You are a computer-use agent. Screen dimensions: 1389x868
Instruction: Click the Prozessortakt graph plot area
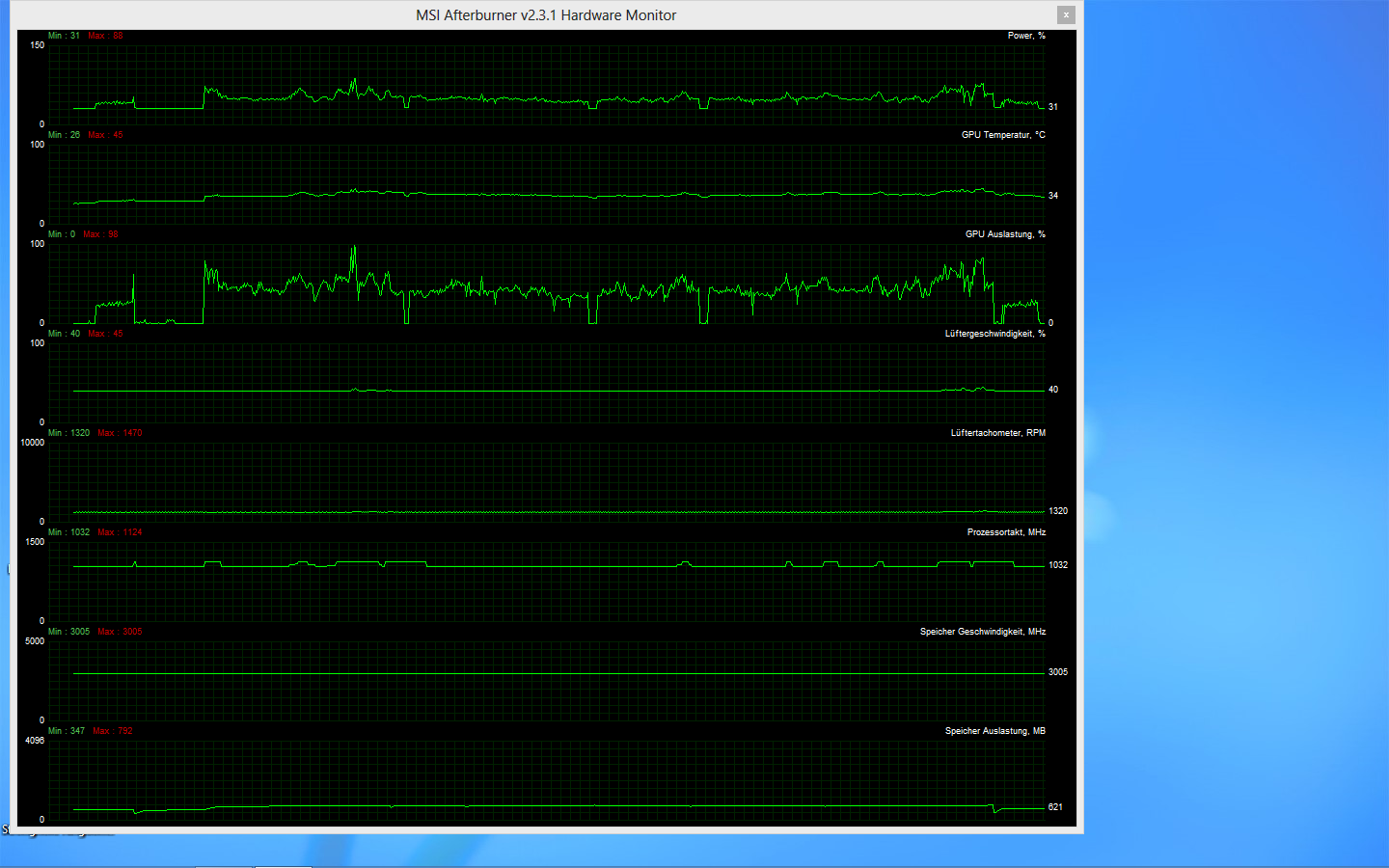point(546,581)
